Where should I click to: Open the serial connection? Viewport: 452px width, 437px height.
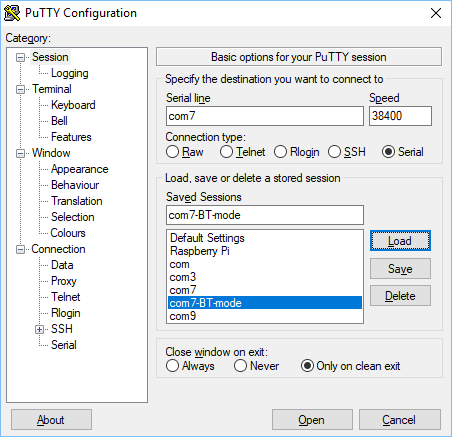click(x=312, y=420)
